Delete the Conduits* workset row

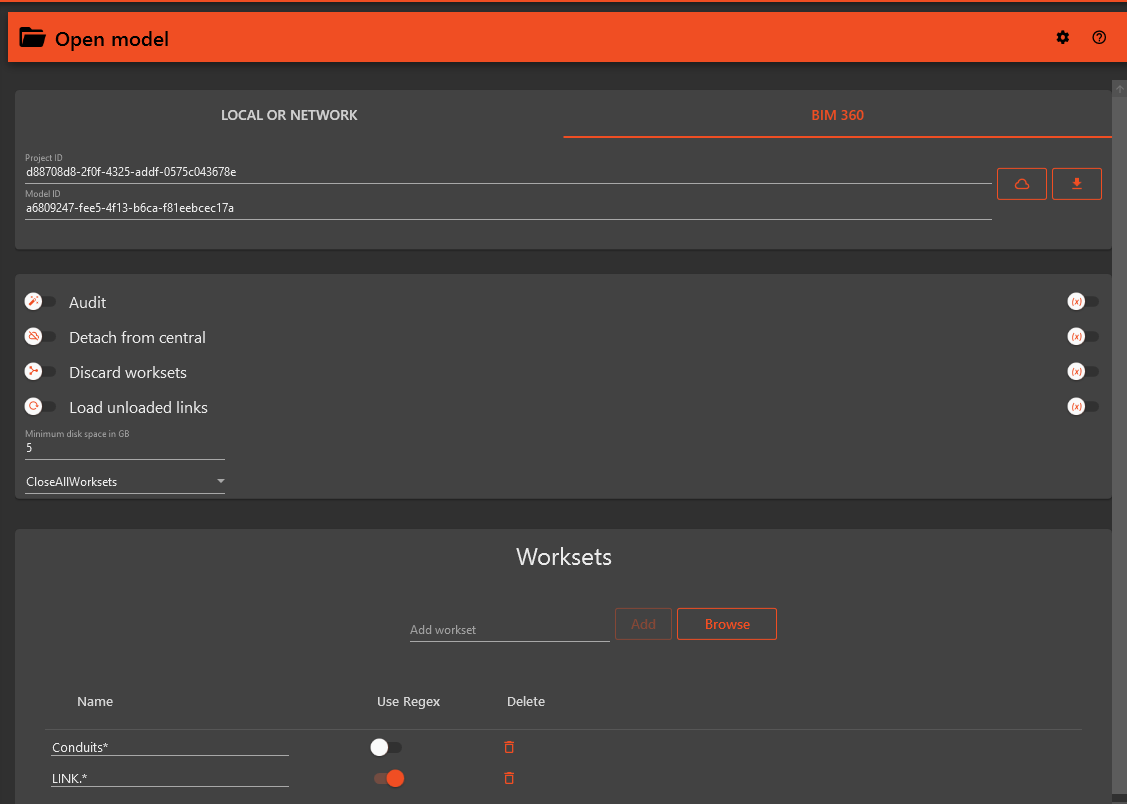point(509,747)
